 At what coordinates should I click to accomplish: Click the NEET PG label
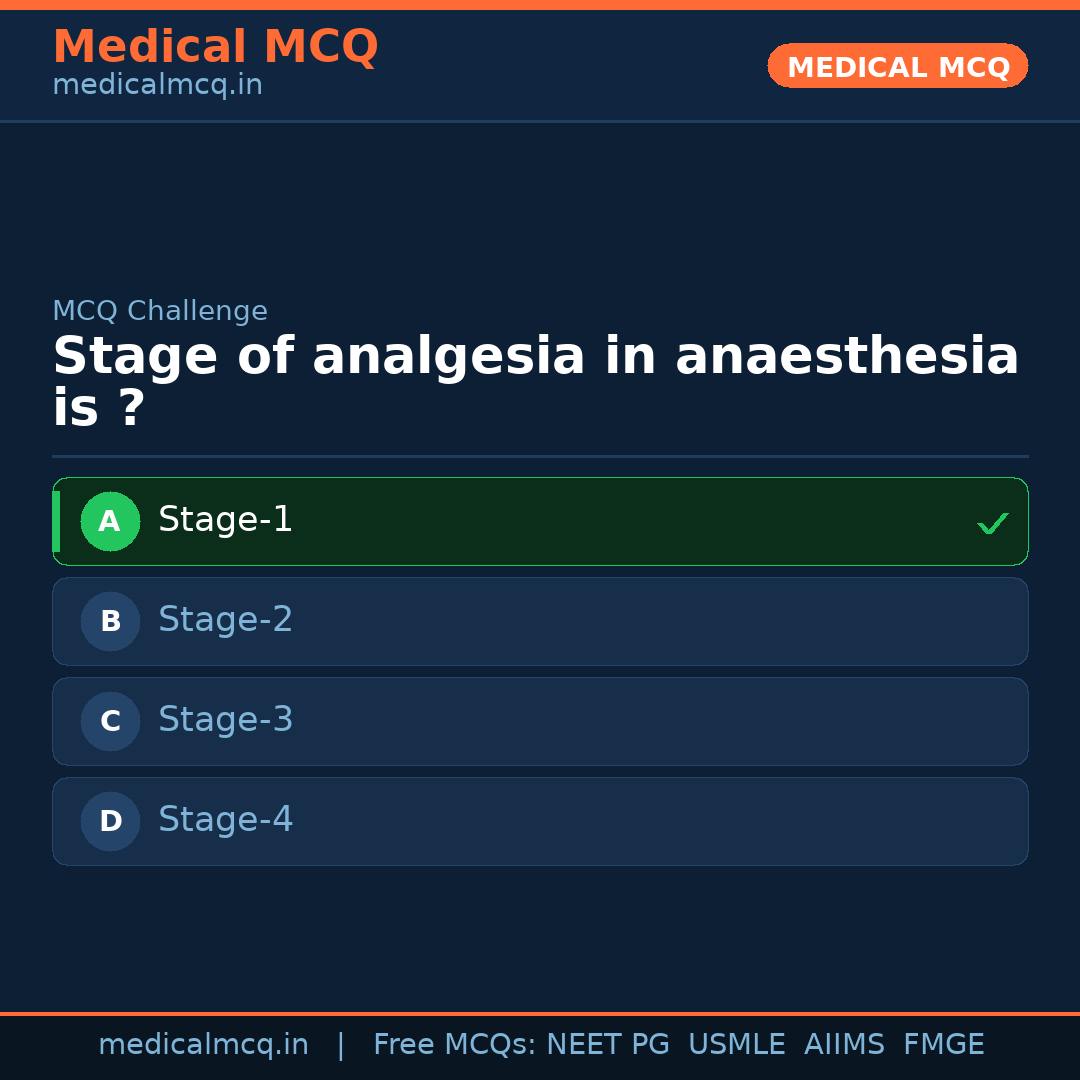[x=607, y=1043]
